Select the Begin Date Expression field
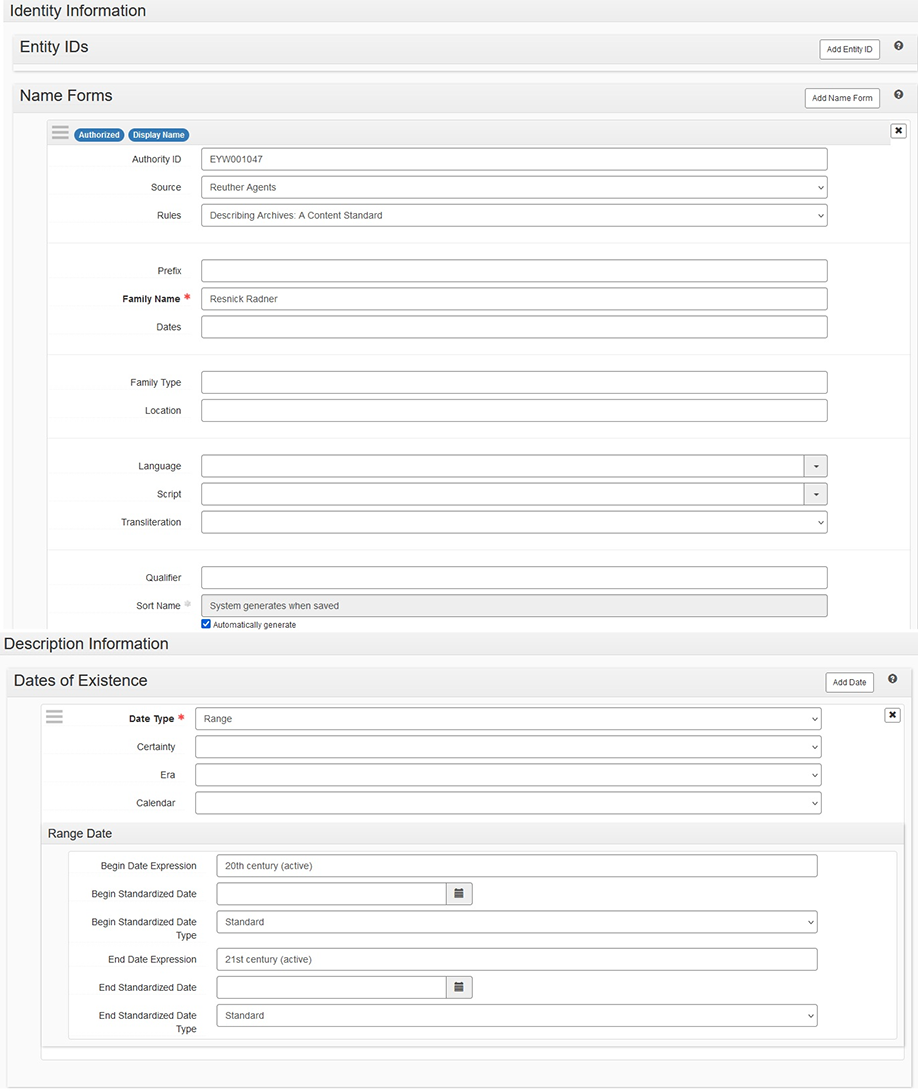Screen dimensions: 918x1091 click(x=516, y=866)
